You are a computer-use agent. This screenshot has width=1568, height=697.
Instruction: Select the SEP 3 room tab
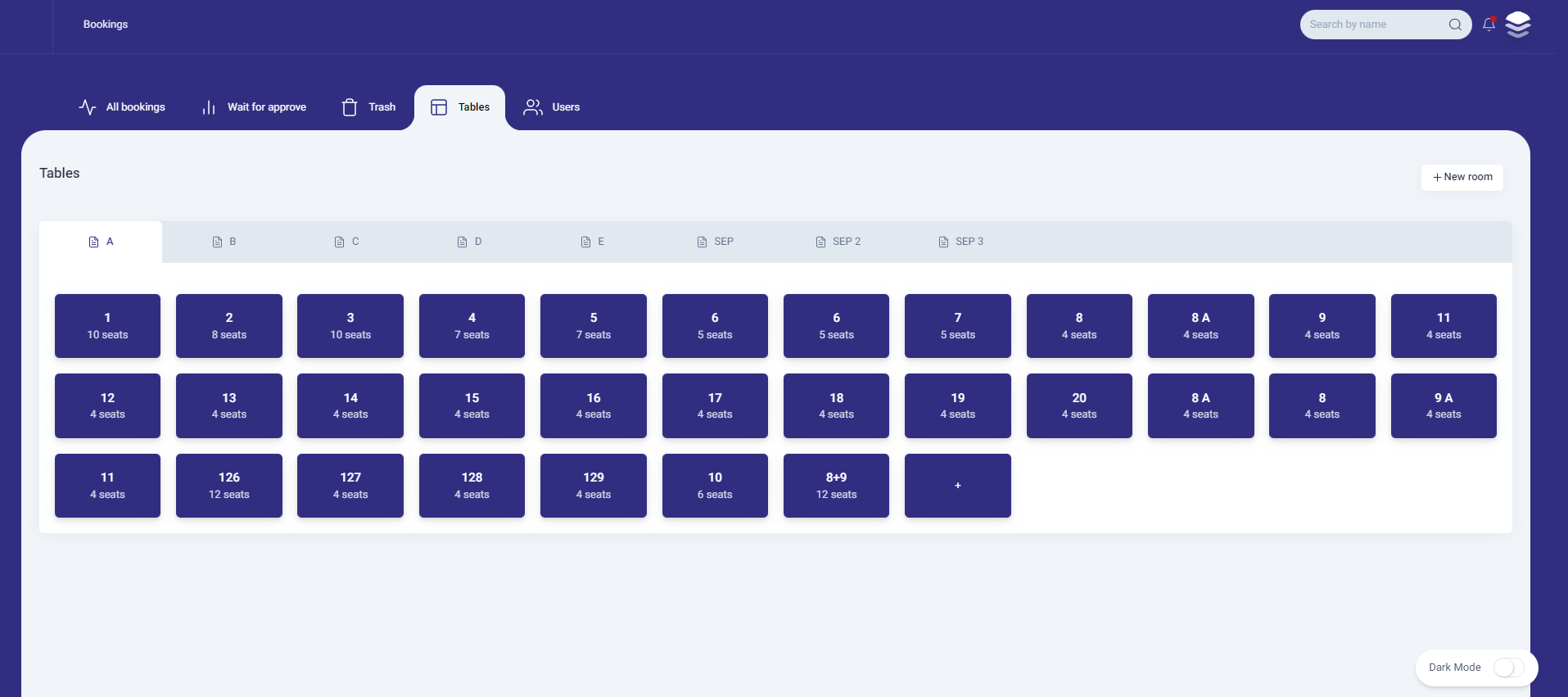point(960,242)
